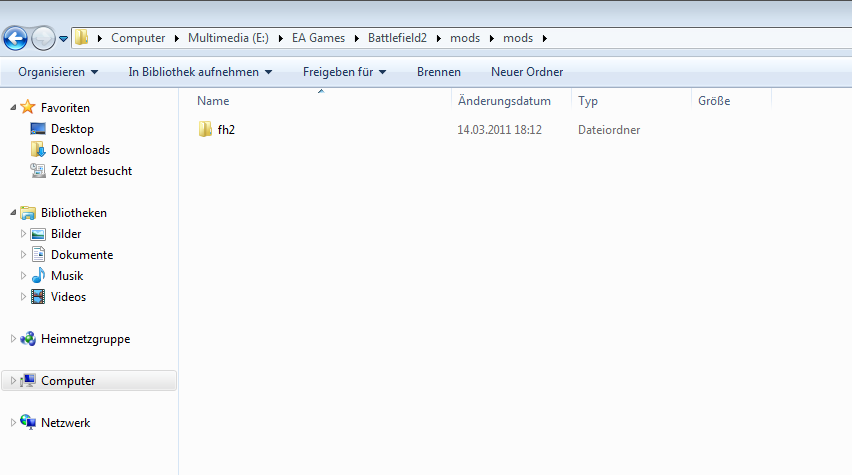This screenshot has height=475, width=852.
Task: Open the Freigeben für menu
Action: (x=344, y=72)
